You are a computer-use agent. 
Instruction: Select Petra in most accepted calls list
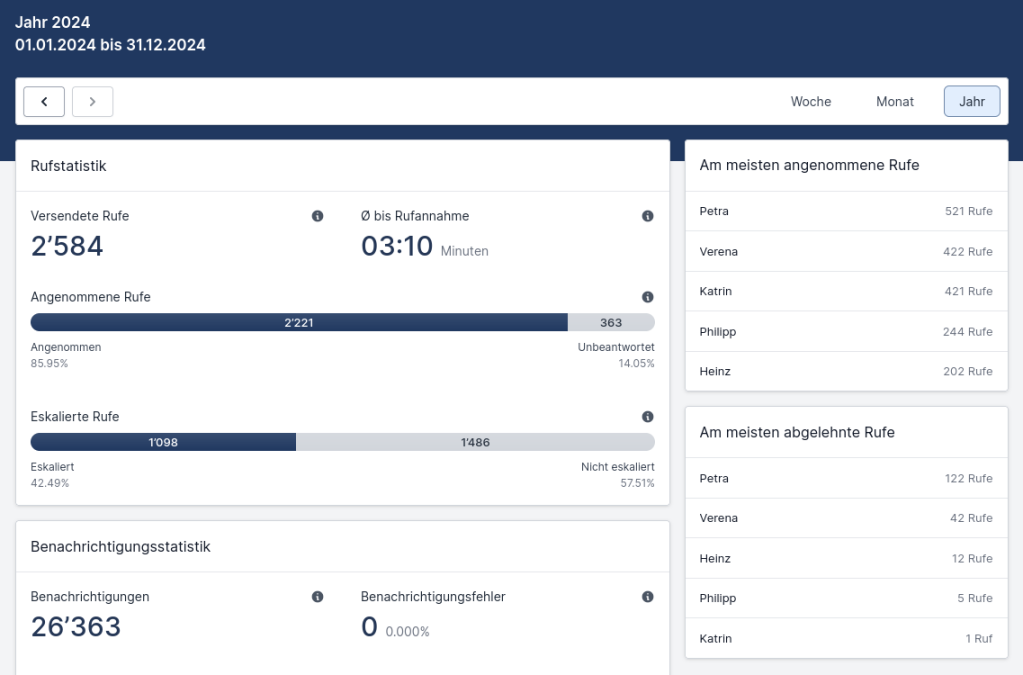pyautogui.click(x=846, y=211)
